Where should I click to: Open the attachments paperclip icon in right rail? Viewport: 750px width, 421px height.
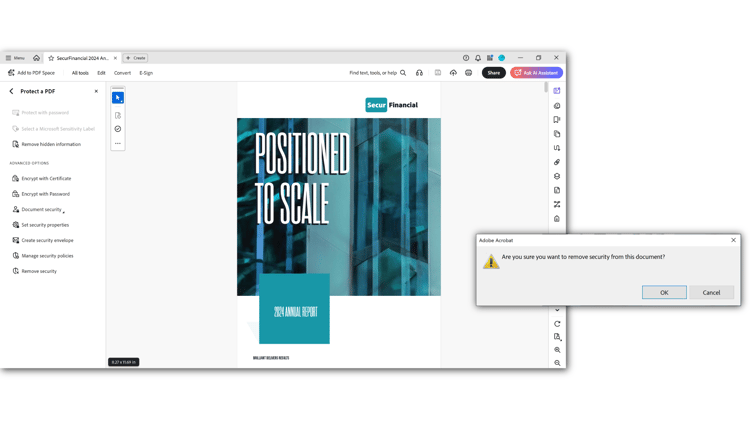point(557,162)
